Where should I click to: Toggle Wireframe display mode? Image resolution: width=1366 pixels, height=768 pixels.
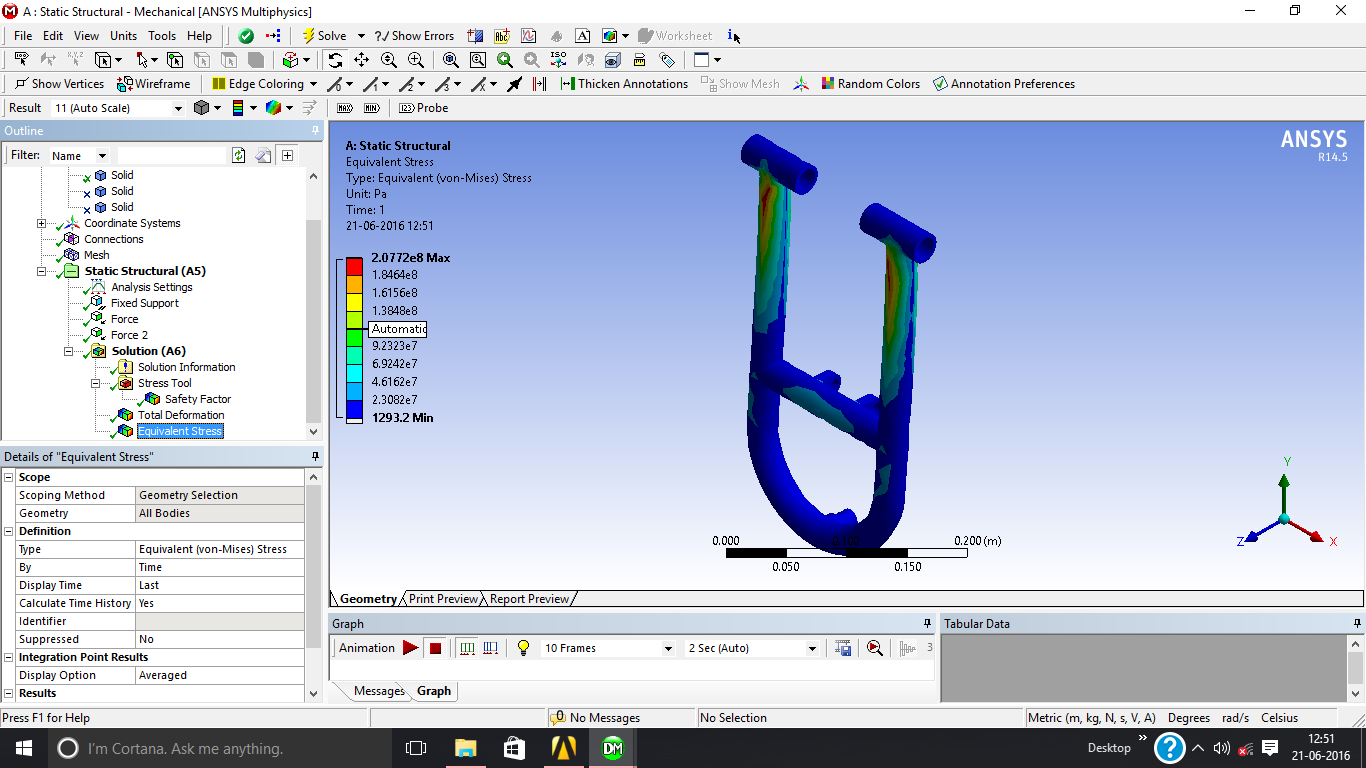tap(153, 84)
